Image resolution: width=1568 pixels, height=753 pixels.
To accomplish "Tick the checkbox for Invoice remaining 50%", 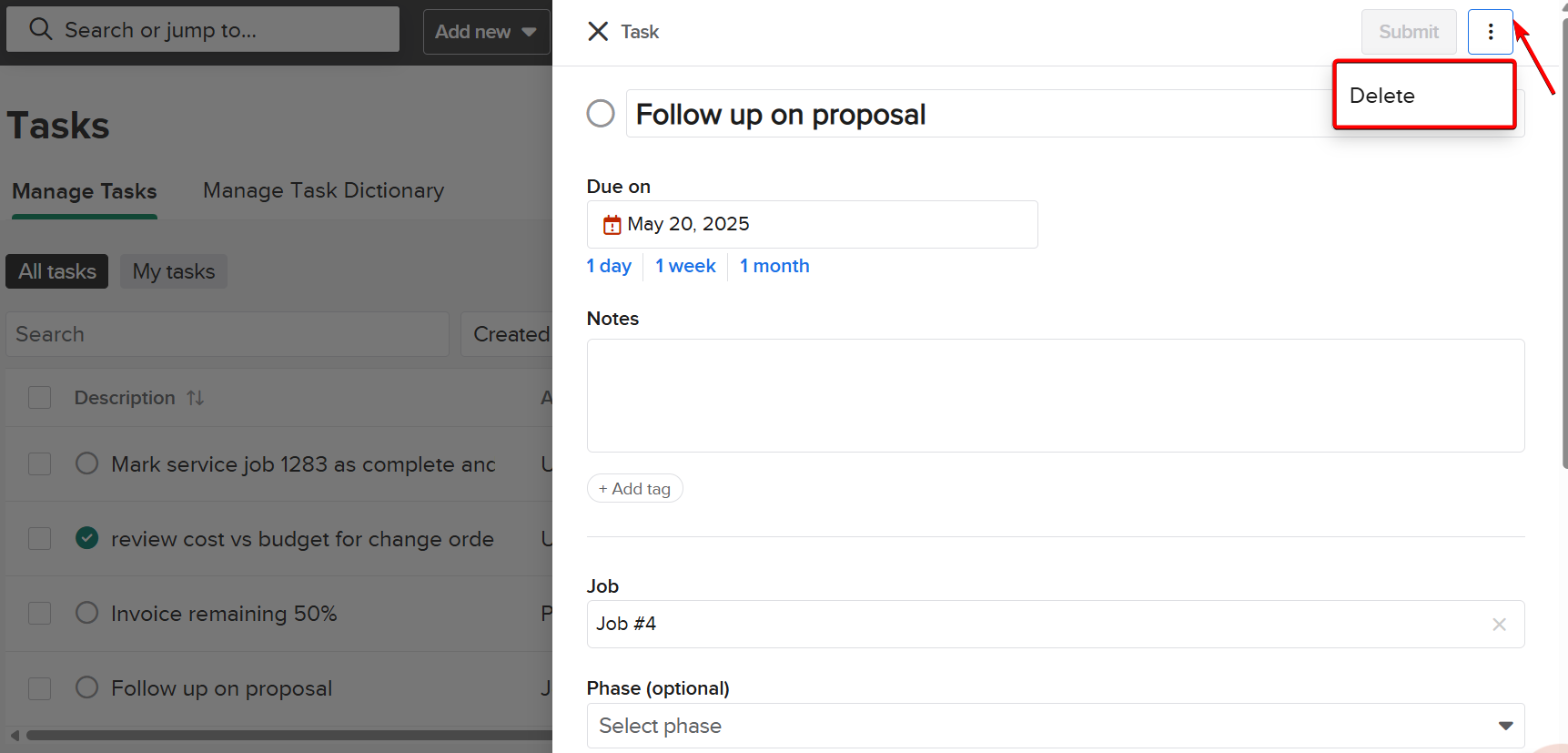I will [x=39, y=613].
